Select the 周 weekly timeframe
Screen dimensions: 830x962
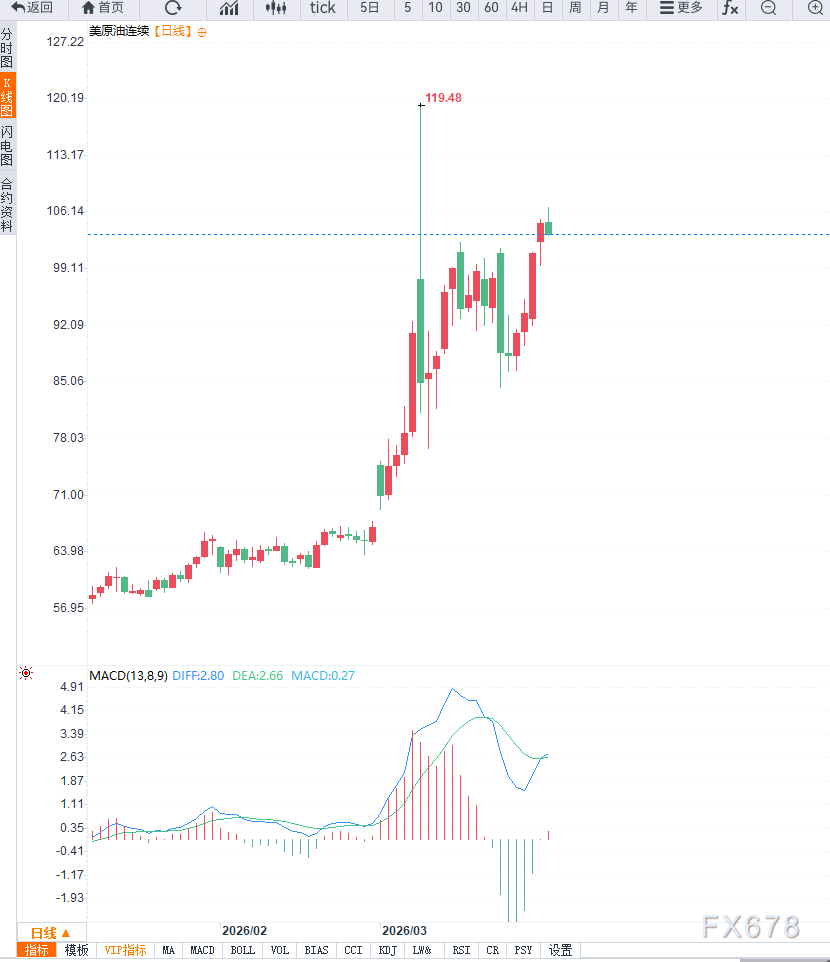(575, 8)
